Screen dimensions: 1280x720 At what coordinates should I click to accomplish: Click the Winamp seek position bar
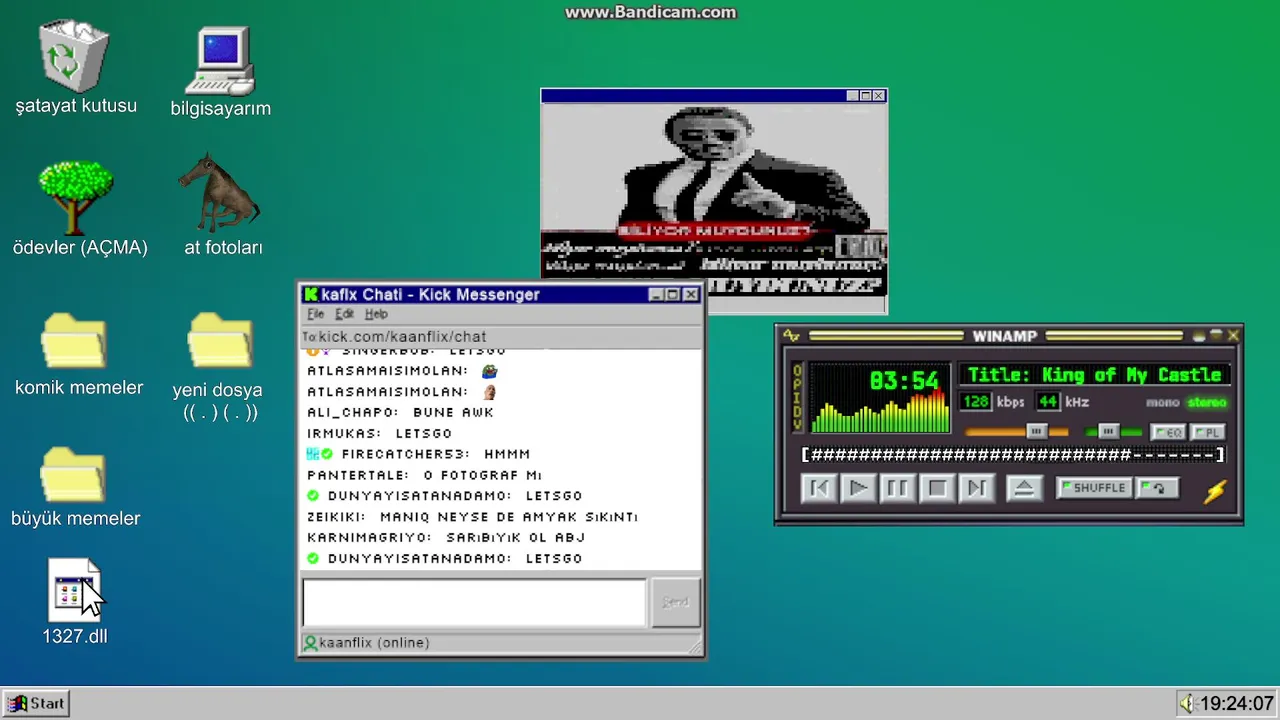[1014, 455]
